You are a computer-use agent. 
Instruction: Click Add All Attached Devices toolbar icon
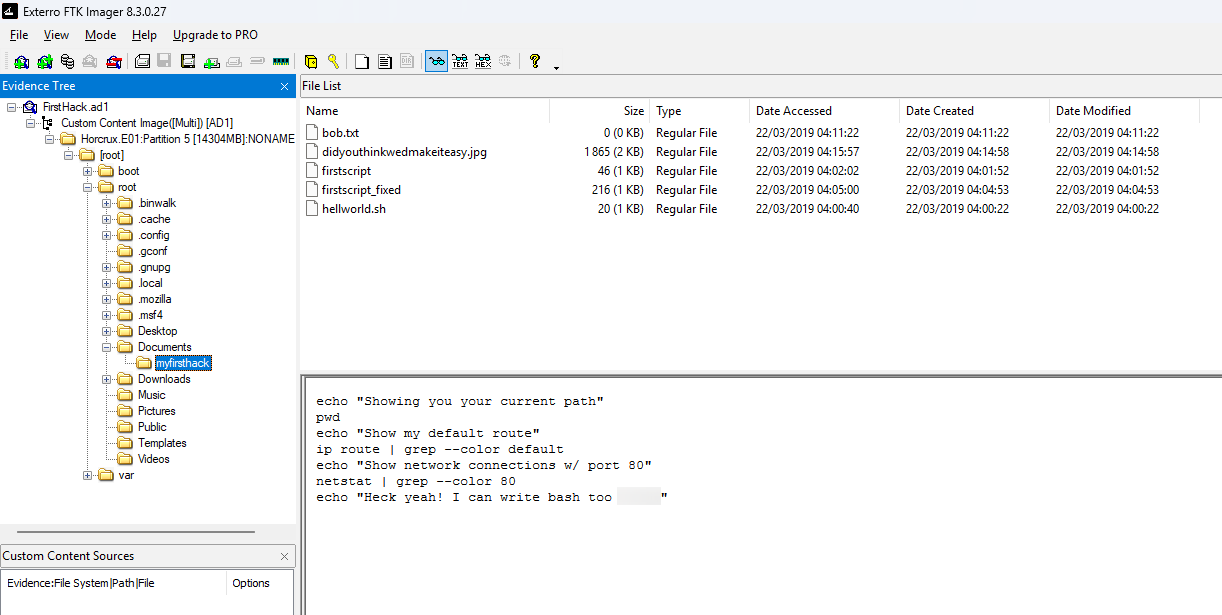44,61
